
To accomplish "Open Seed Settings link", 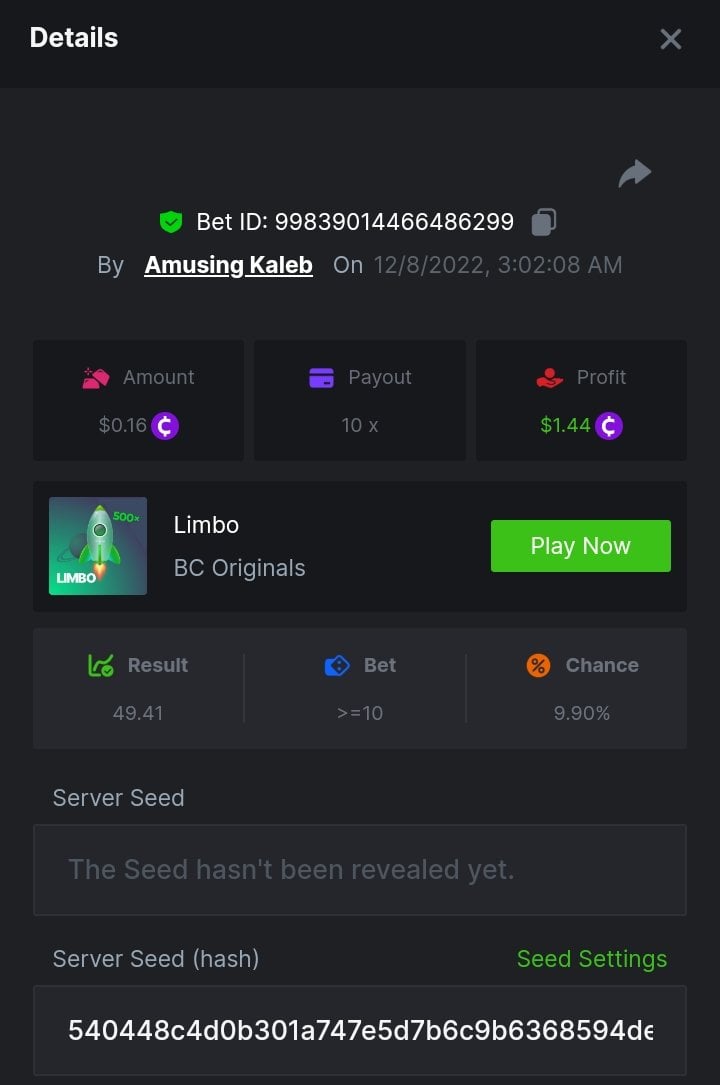I will pos(591,959).
